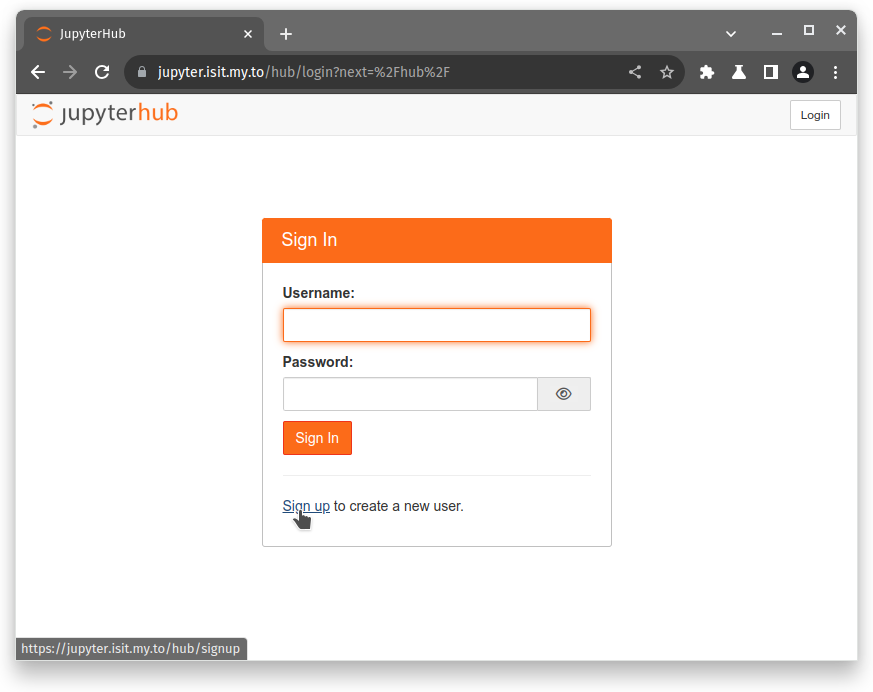Click the browser back arrow
The width and height of the screenshot is (873, 692).
pos(38,72)
